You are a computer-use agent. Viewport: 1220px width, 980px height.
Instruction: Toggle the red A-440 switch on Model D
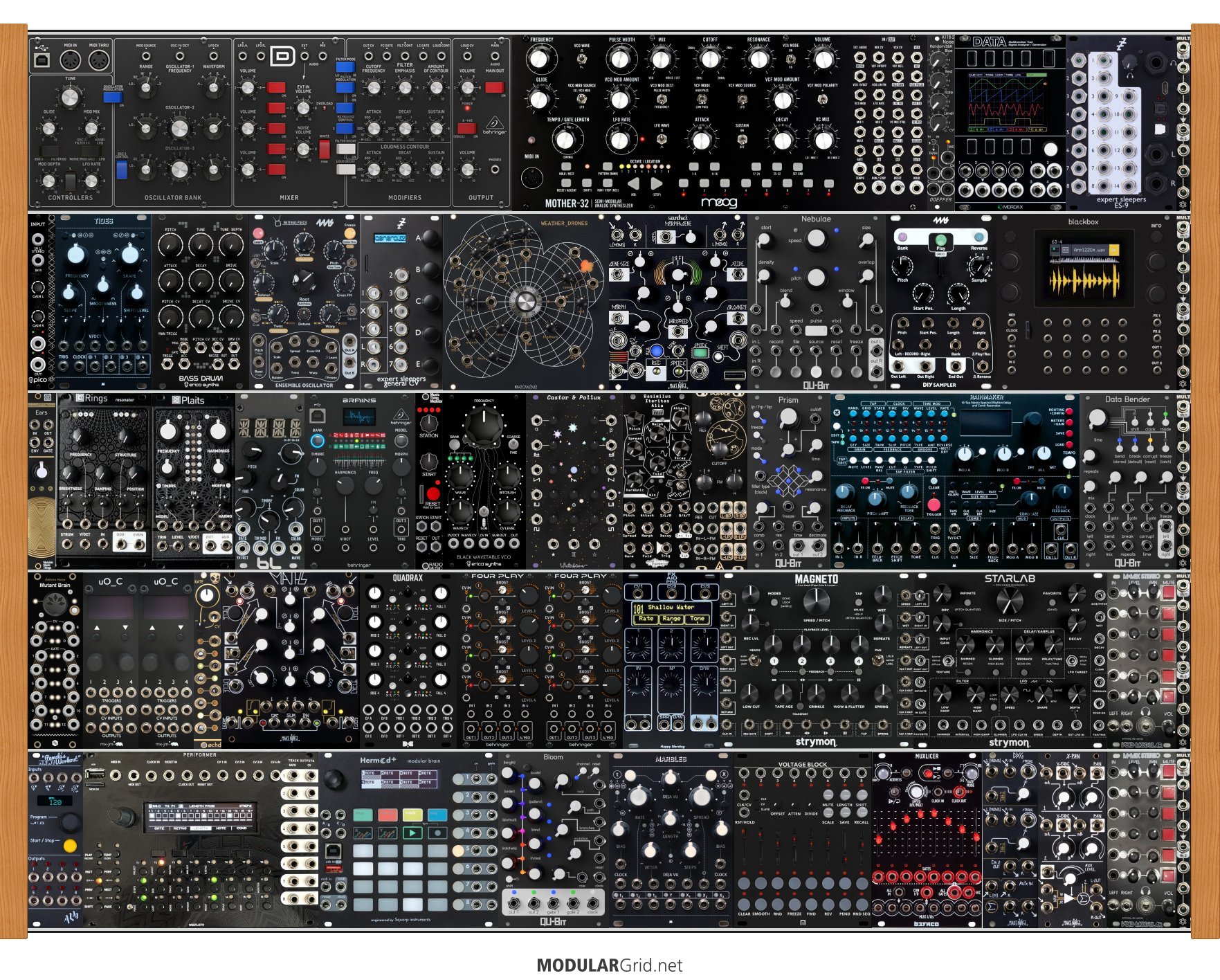pos(467,129)
